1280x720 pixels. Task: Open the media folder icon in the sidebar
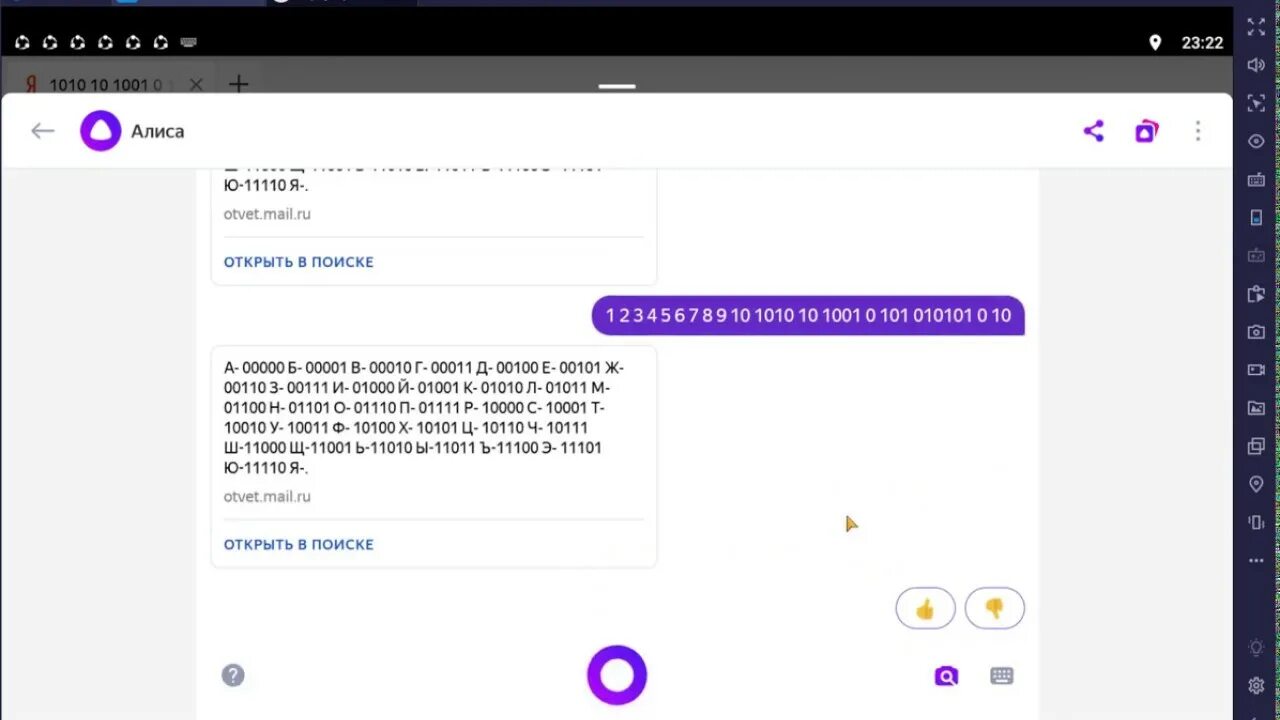(x=1256, y=407)
